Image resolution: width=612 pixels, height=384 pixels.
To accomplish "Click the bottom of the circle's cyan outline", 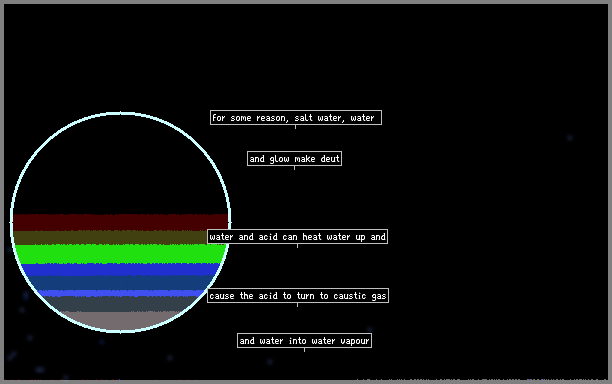I will point(120,331).
